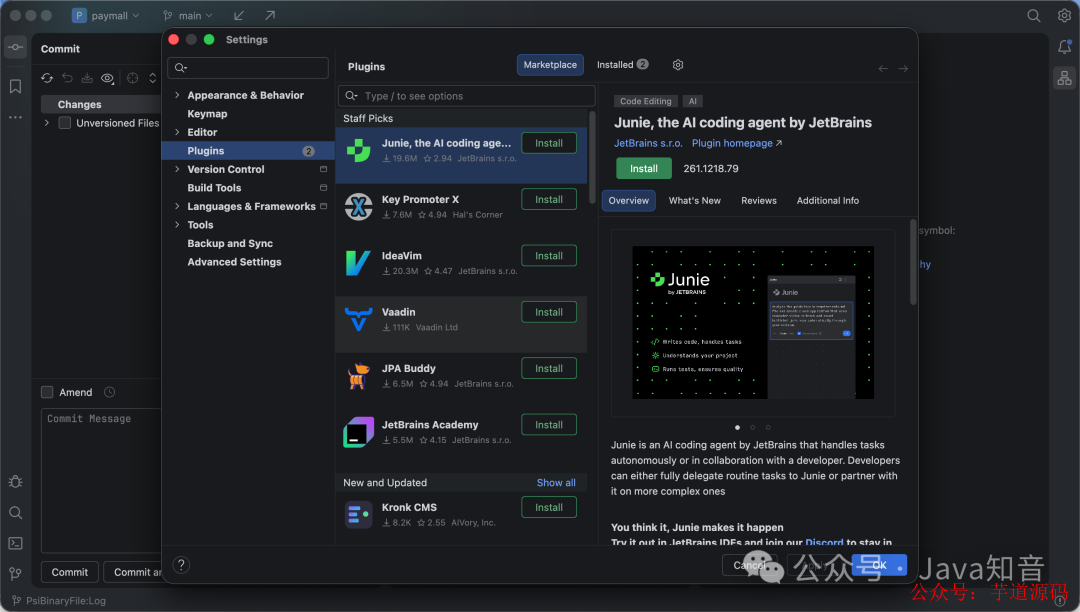The image size is (1080, 612).
Task: Expand Languages & Frameworks settings node
Action: point(177,207)
